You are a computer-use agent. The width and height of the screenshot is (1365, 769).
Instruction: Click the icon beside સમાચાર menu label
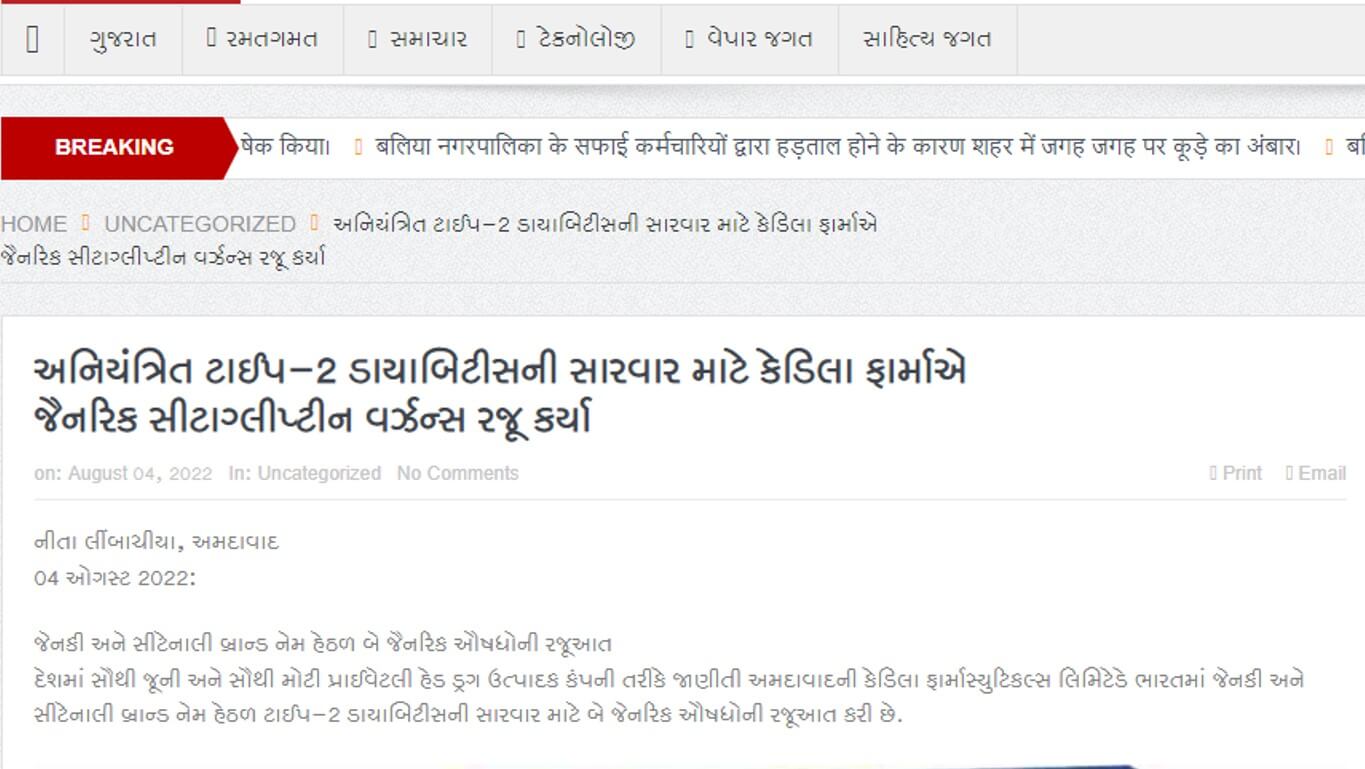tap(372, 39)
